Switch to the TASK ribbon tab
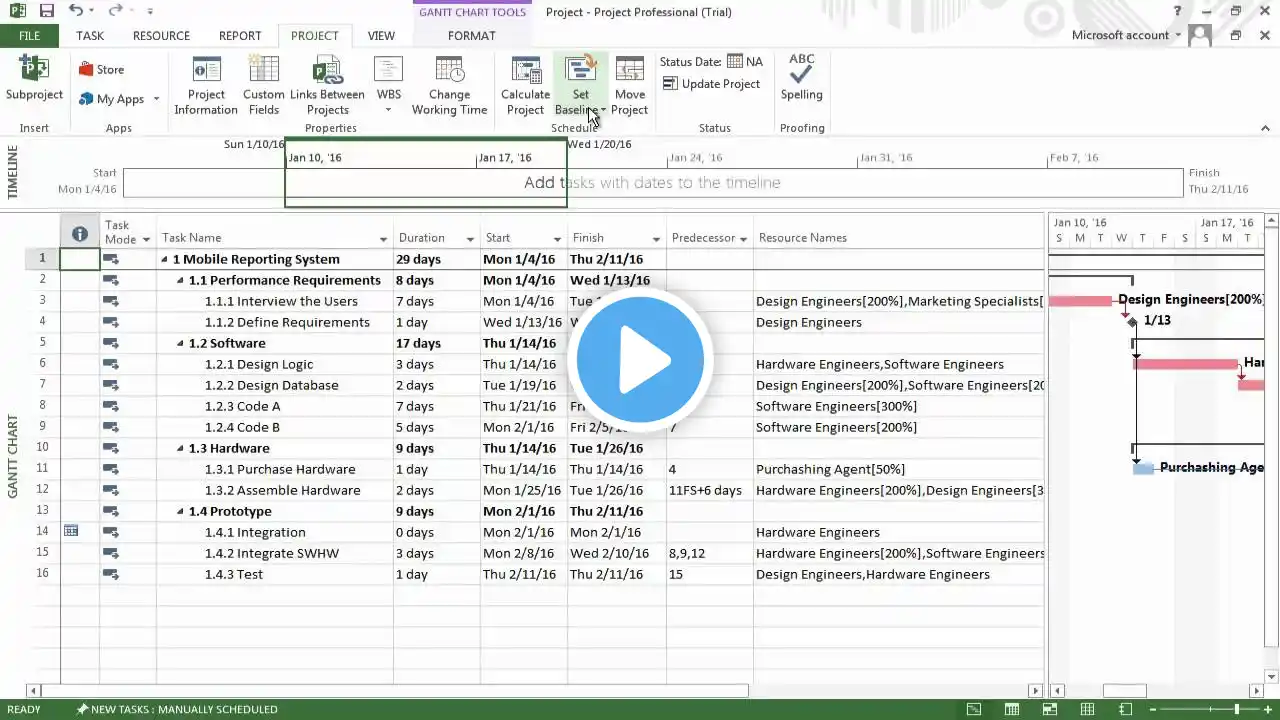The height and width of the screenshot is (720, 1280). click(90, 35)
